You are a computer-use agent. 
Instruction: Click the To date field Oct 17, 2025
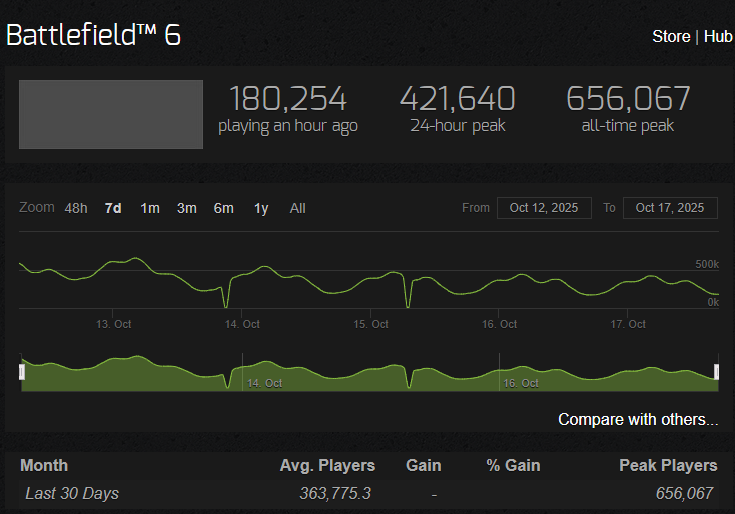pos(670,208)
